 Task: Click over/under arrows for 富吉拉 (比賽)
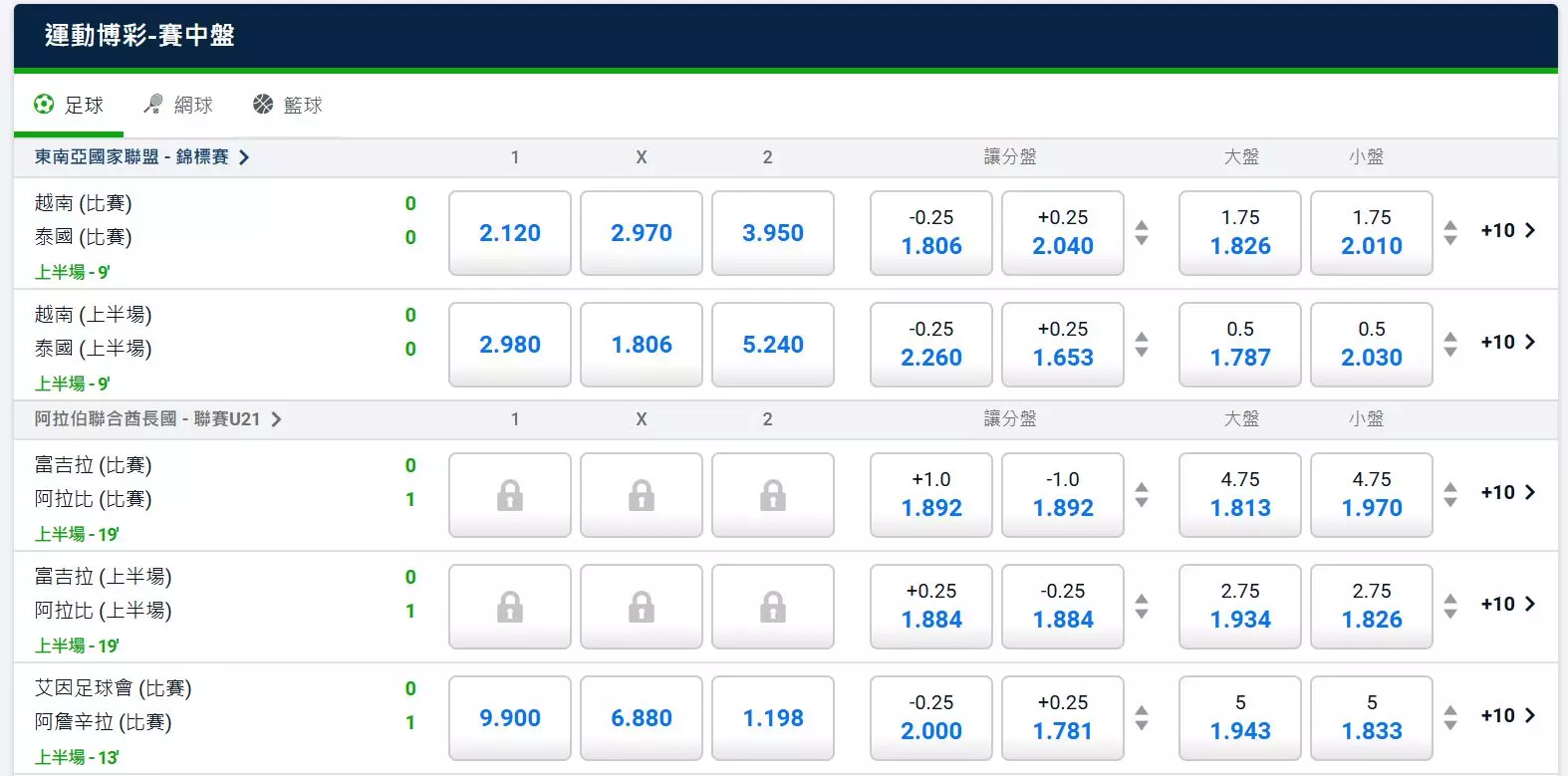(1450, 495)
